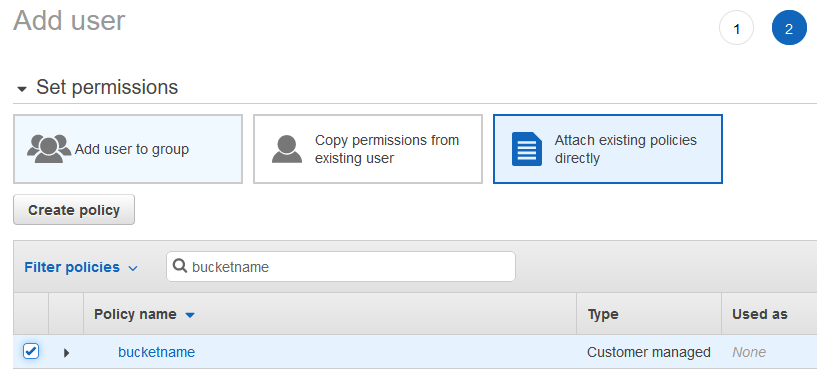817x381 pixels.
Task: Click the magnifier icon in search box
Action: 180,266
